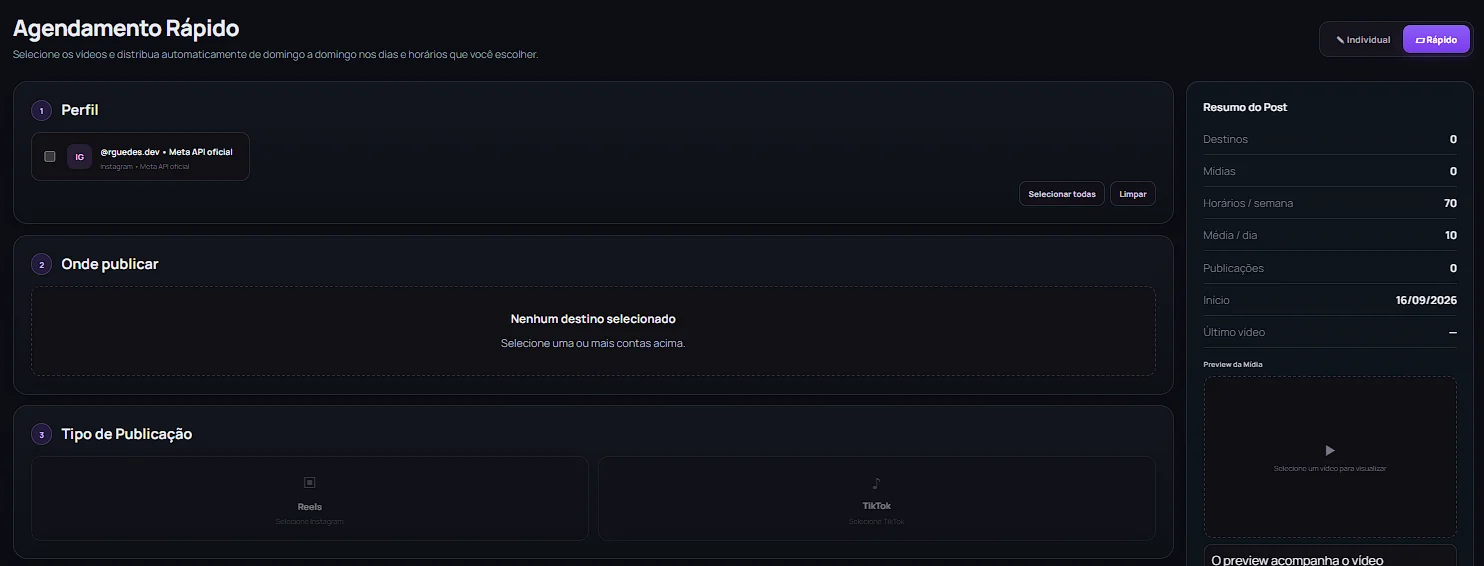Image resolution: width=1484 pixels, height=566 pixels.
Task: Click the @rguedes.dev • Meta API oficial text
Action: pos(166,152)
